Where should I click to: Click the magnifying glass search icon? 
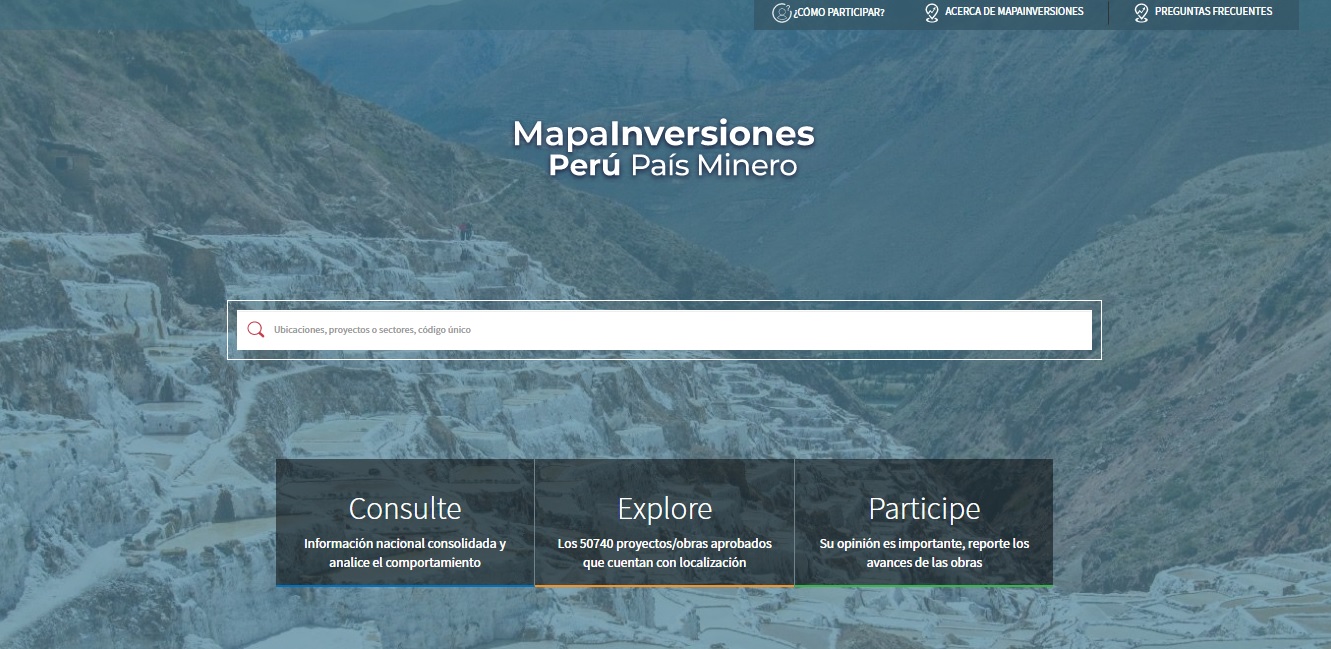256,330
